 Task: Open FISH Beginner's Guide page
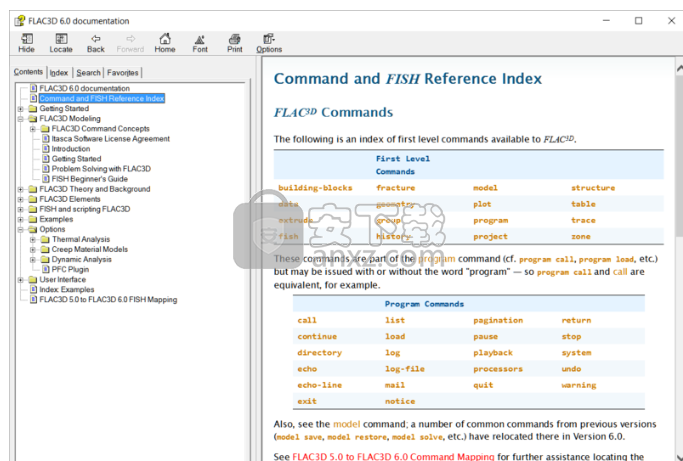pos(89,179)
